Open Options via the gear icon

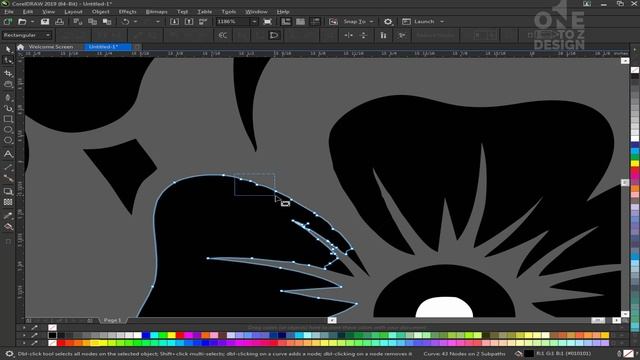[388, 22]
